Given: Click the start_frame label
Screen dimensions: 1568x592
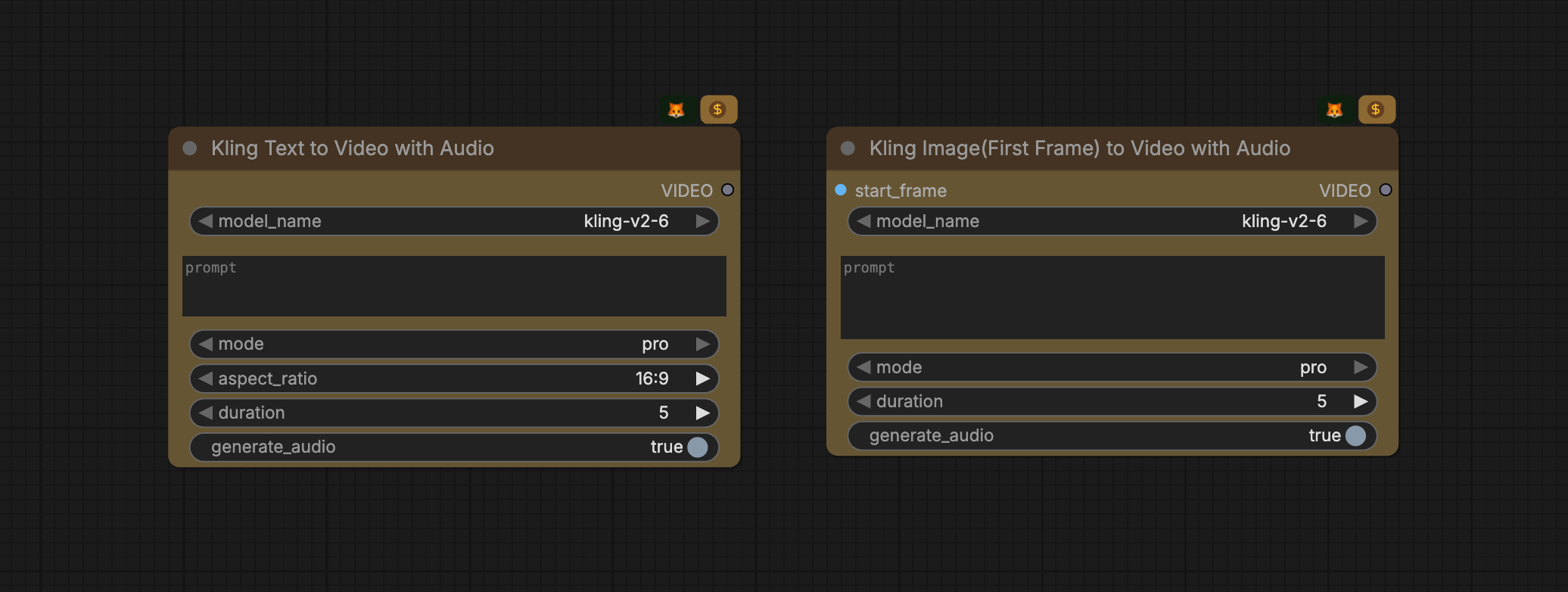Looking at the screenshot, I should tap(901, 191).
